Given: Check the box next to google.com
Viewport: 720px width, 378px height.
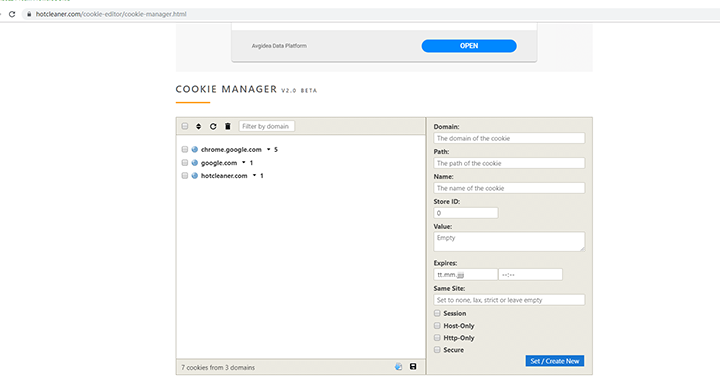Looking at the screenshot, I should click(185, 163).
